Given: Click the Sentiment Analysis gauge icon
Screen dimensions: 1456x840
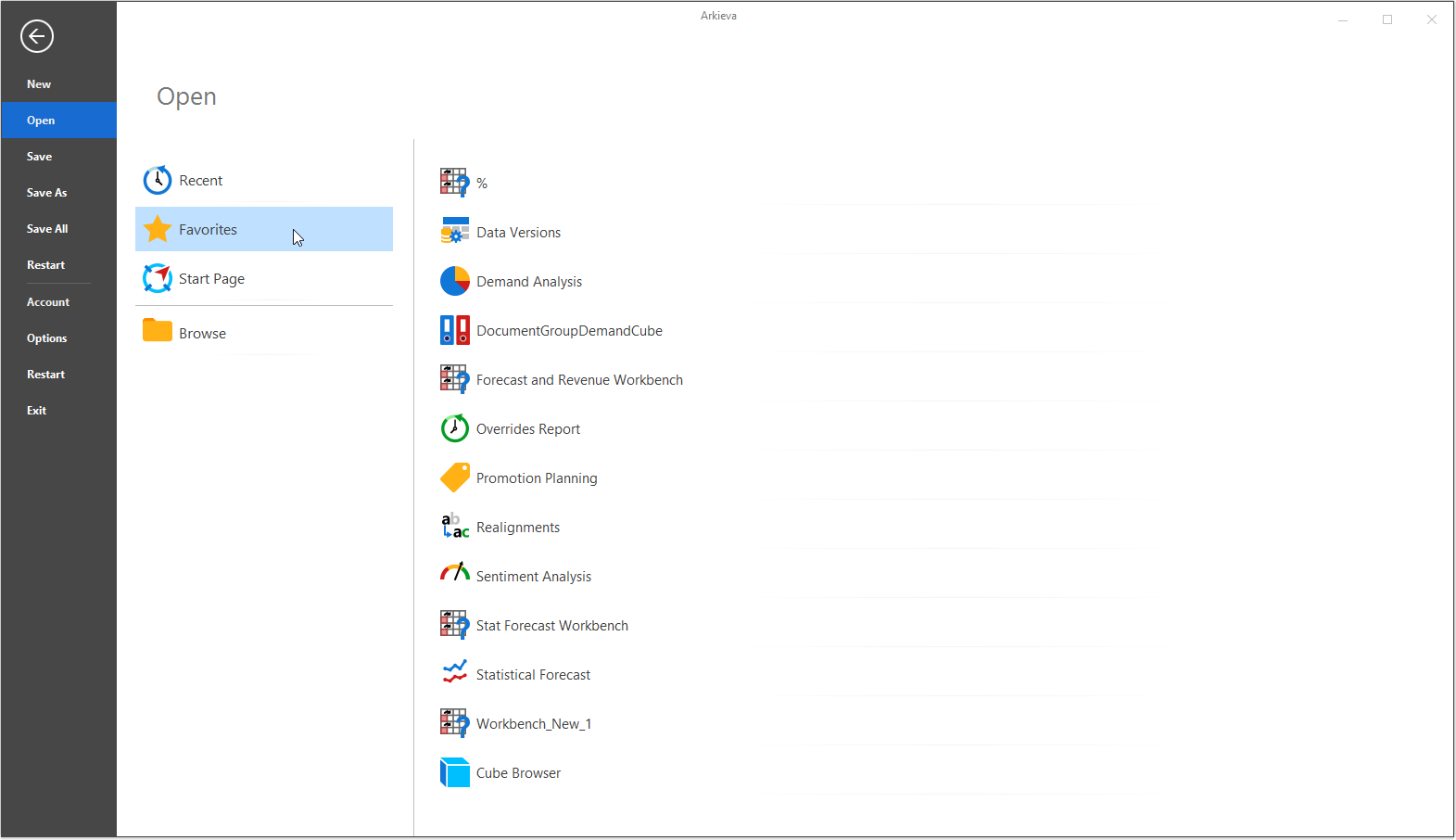Looking at the screenshot, I should tap(455, 572).
